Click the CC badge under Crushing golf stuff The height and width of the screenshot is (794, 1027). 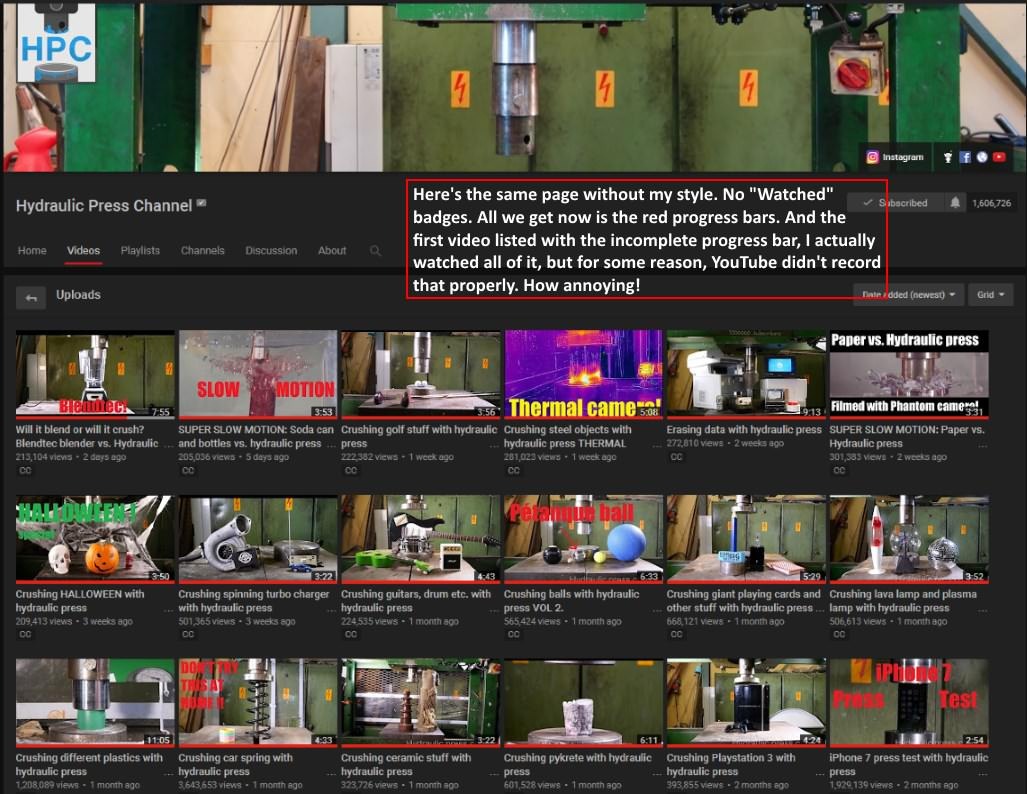click(x=351, y=470)
